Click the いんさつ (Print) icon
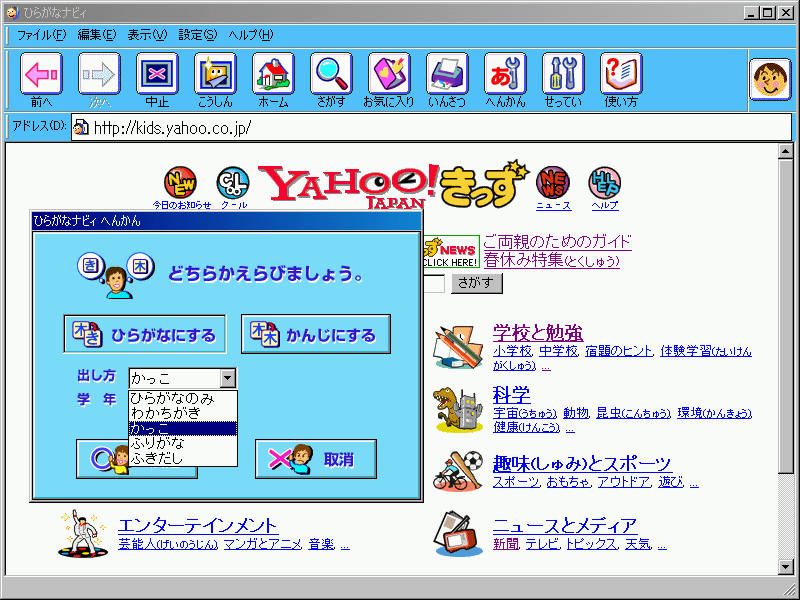 pyautogui.click(x=447, y=73)
